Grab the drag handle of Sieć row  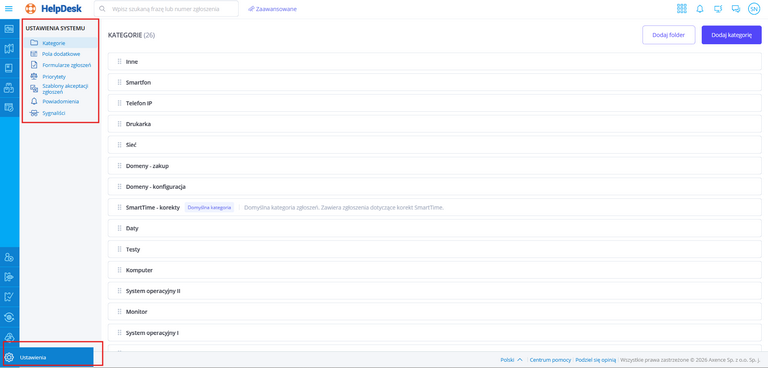120,145
